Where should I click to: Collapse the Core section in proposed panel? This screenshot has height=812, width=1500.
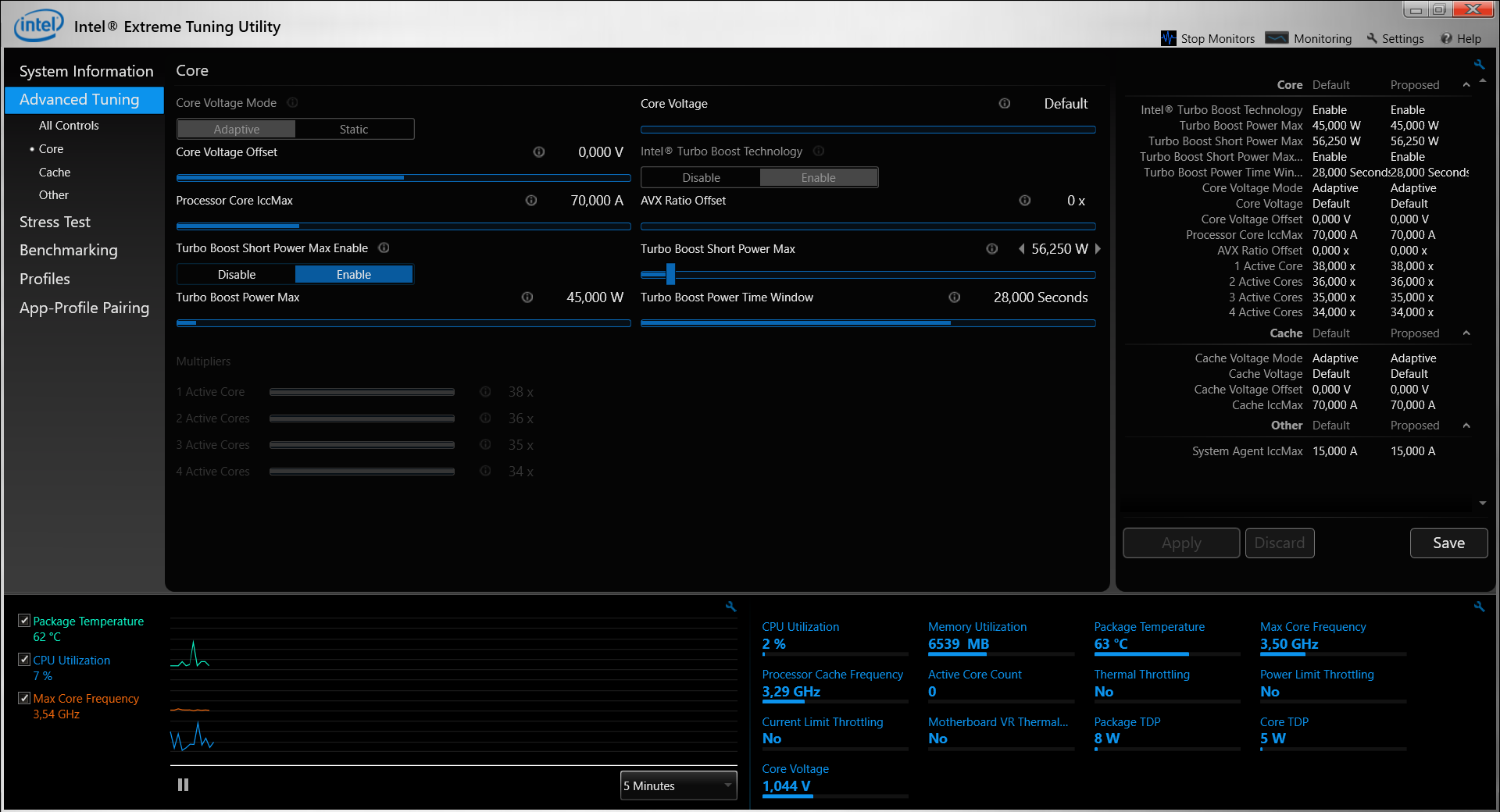[1466, 84]
